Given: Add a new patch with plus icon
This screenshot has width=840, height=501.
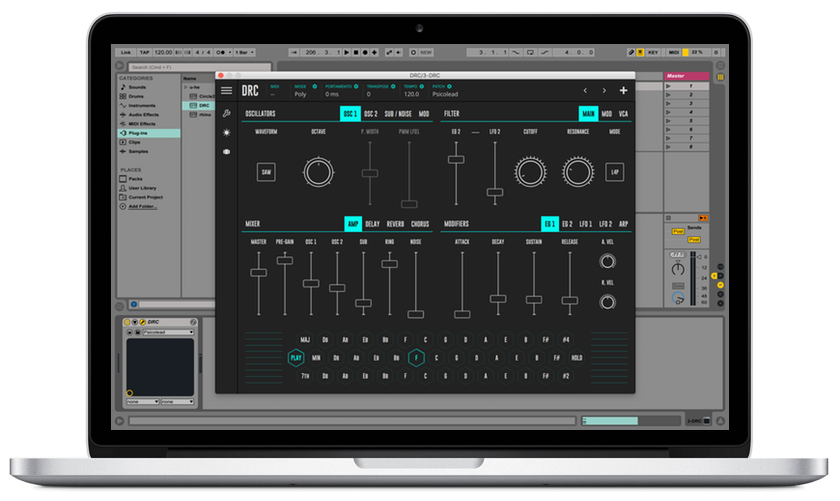Looking at the screenshot, I should coord(623,91).
